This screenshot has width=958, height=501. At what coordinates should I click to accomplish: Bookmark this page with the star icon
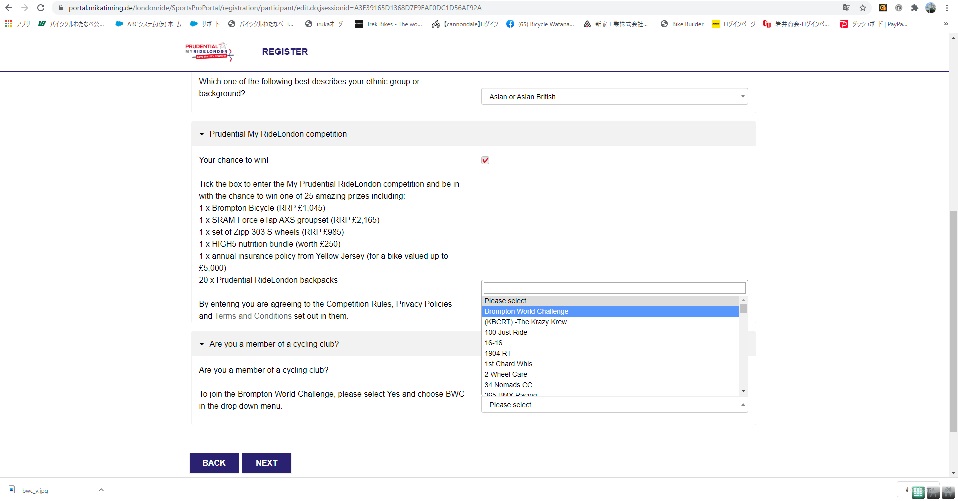[863, 8]
